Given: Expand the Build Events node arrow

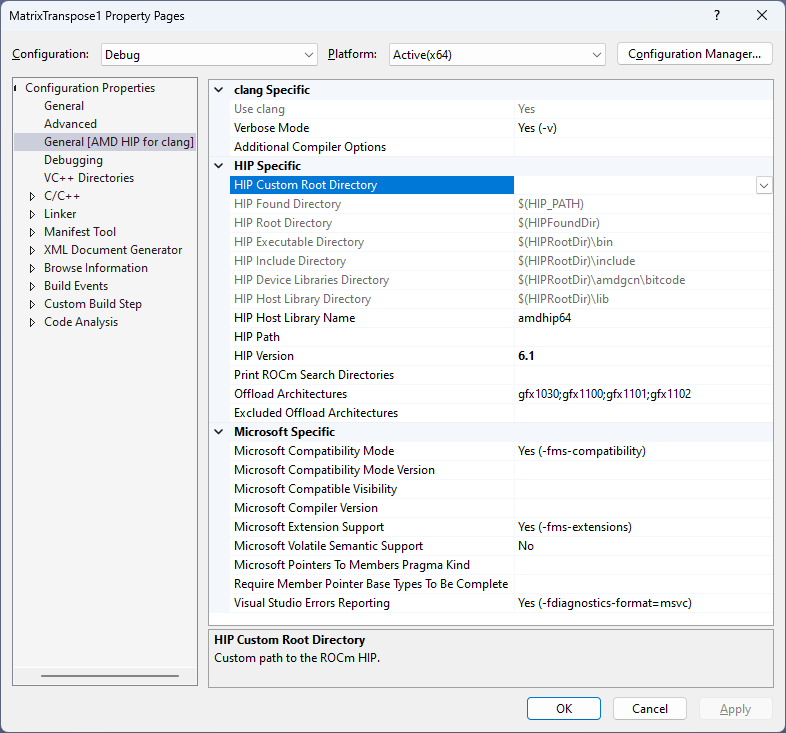Looking at the screenshot, I should [x=33, y=286].
